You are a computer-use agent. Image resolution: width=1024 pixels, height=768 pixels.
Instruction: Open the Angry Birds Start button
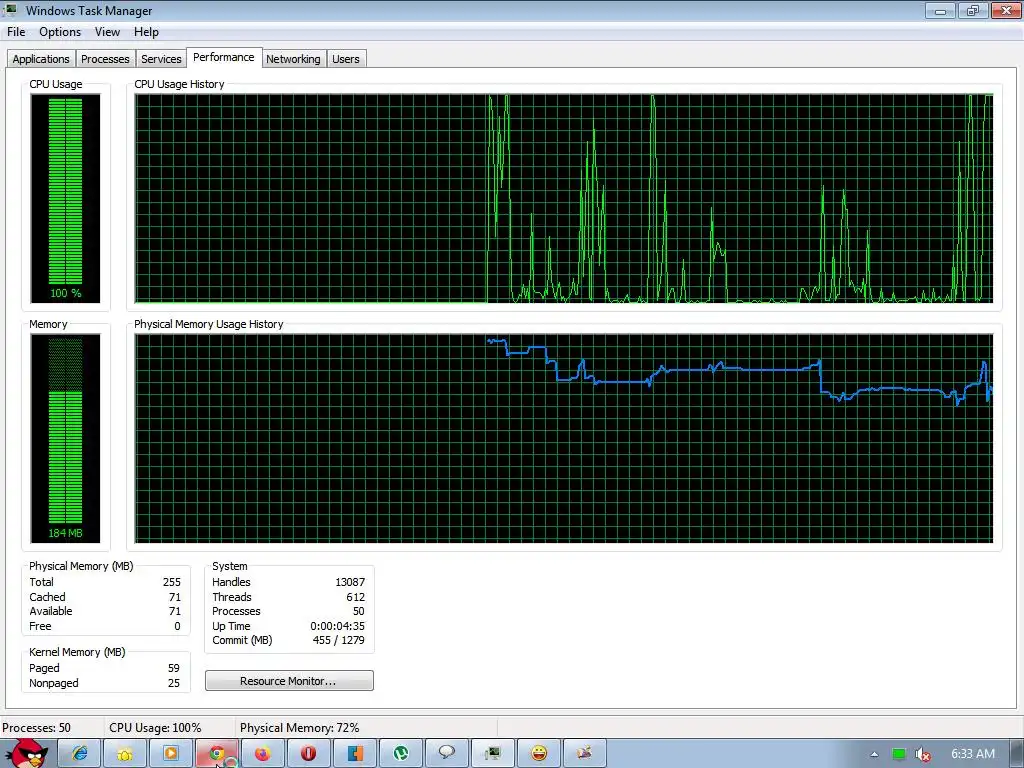coord(26,752)
